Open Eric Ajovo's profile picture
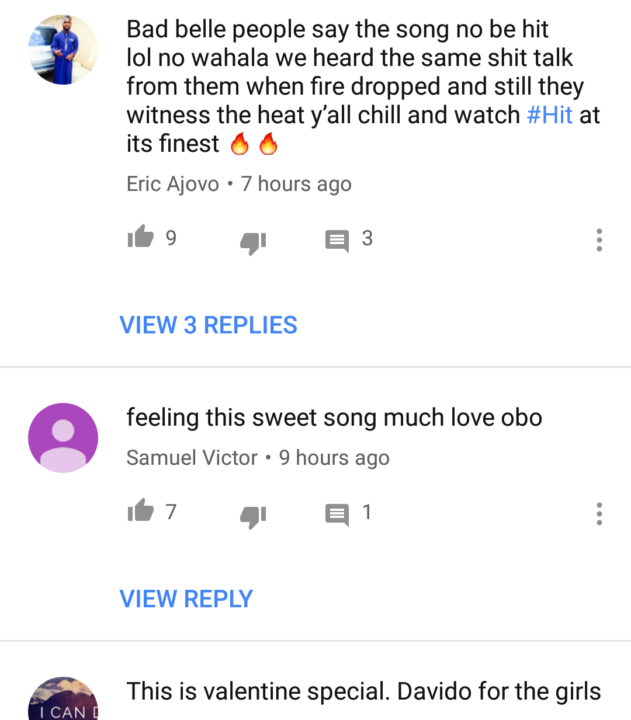 click(x=63, y=50)
